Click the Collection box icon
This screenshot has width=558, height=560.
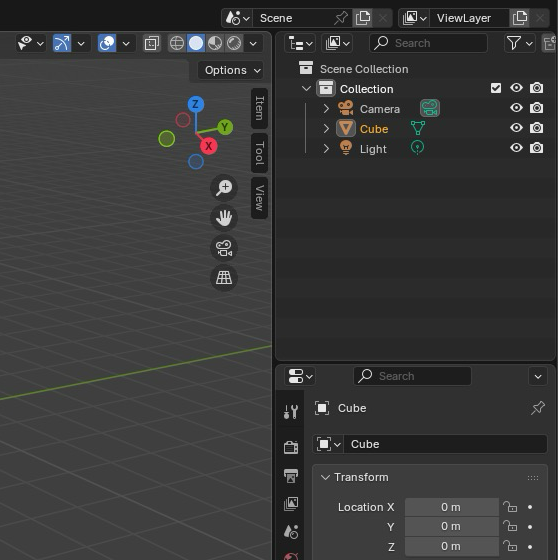click(326, 88)
